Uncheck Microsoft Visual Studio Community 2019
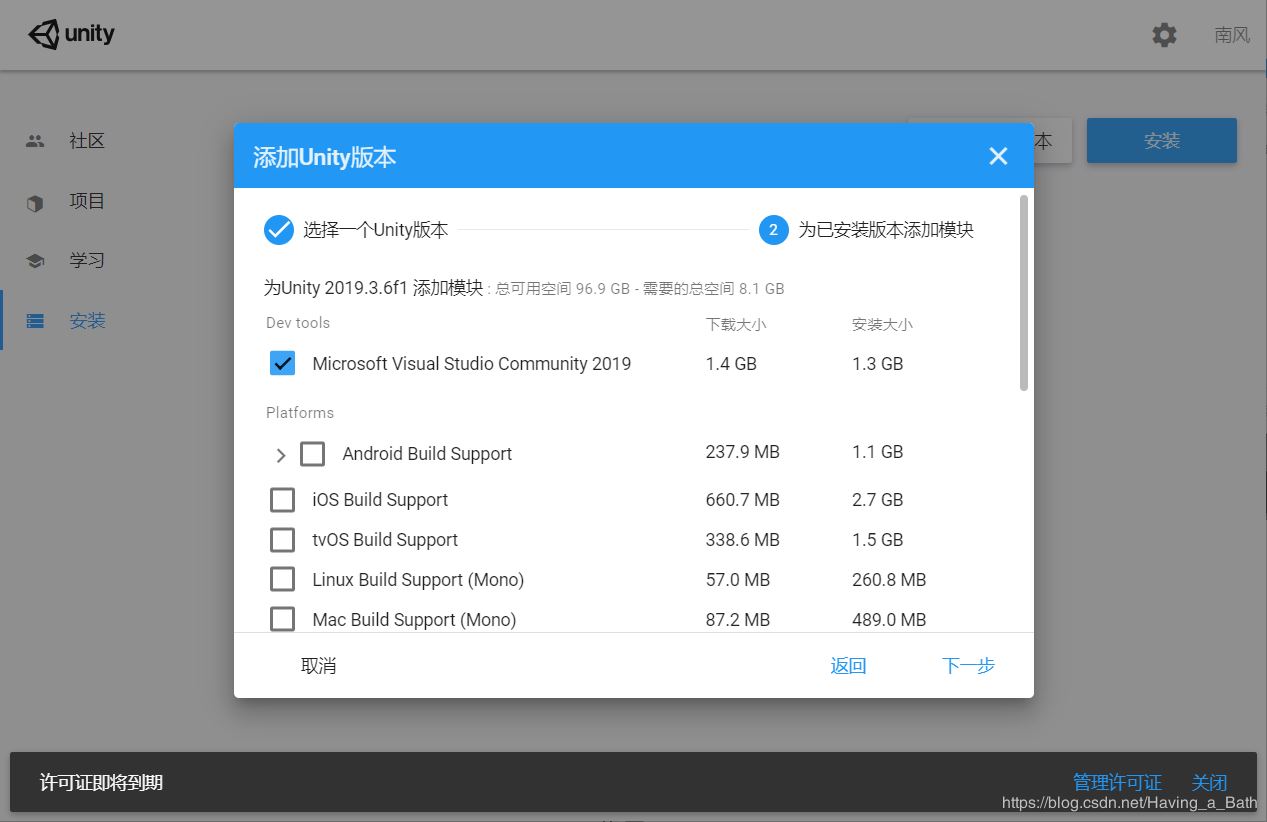Screen dimensions: 1267x822 [283, 363]
